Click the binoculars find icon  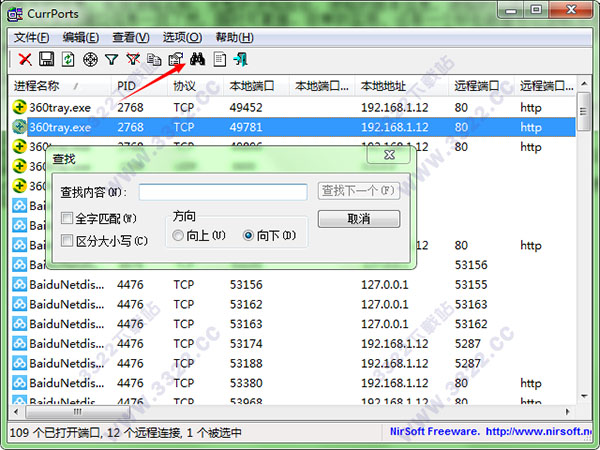coord(197,59)
